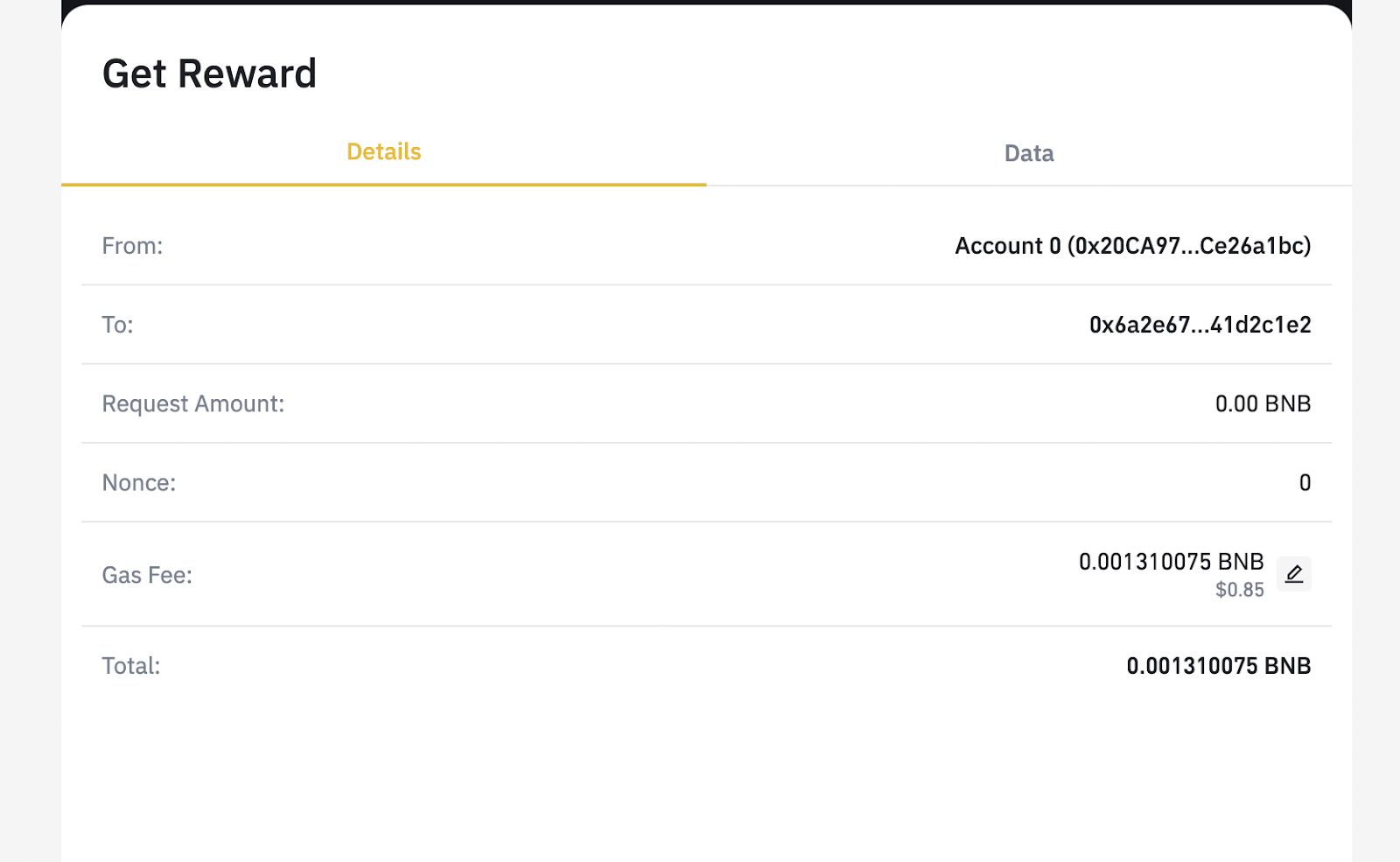Click the Nonce: label
1400x862 pixels.
click(x=139, y=483)
